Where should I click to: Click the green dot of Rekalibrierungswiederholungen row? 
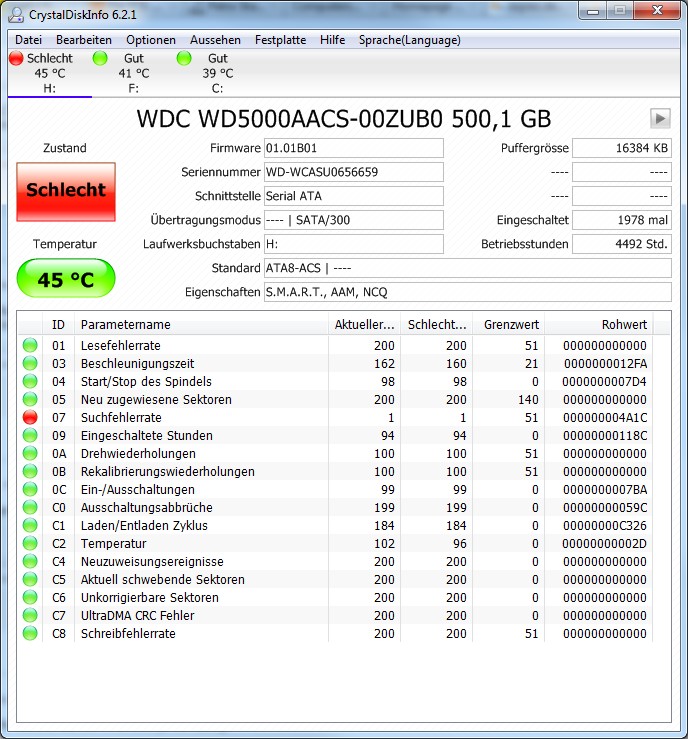pyautogui.click(x=30, y=471)
